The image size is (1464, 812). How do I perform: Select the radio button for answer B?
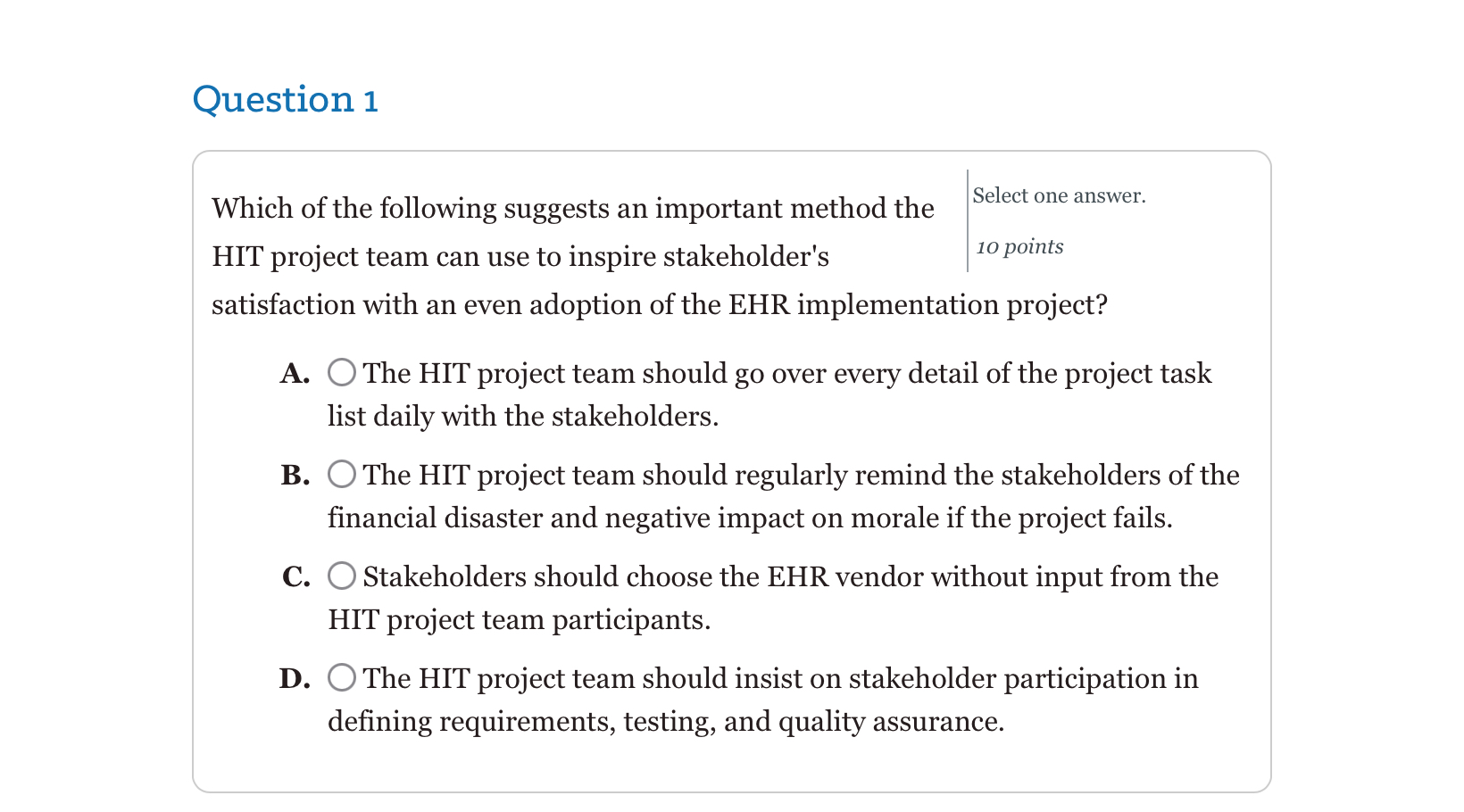click(x=341, y=474)
